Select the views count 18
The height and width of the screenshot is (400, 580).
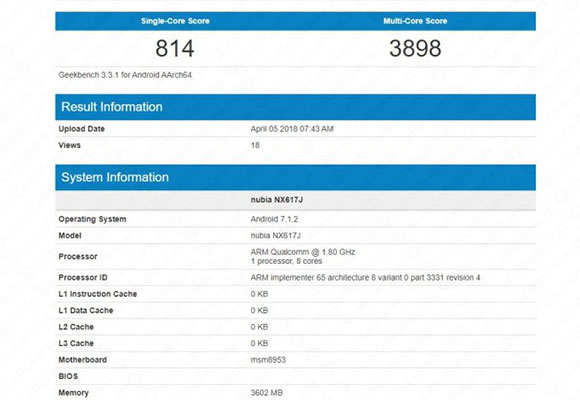tap(255, 145)
